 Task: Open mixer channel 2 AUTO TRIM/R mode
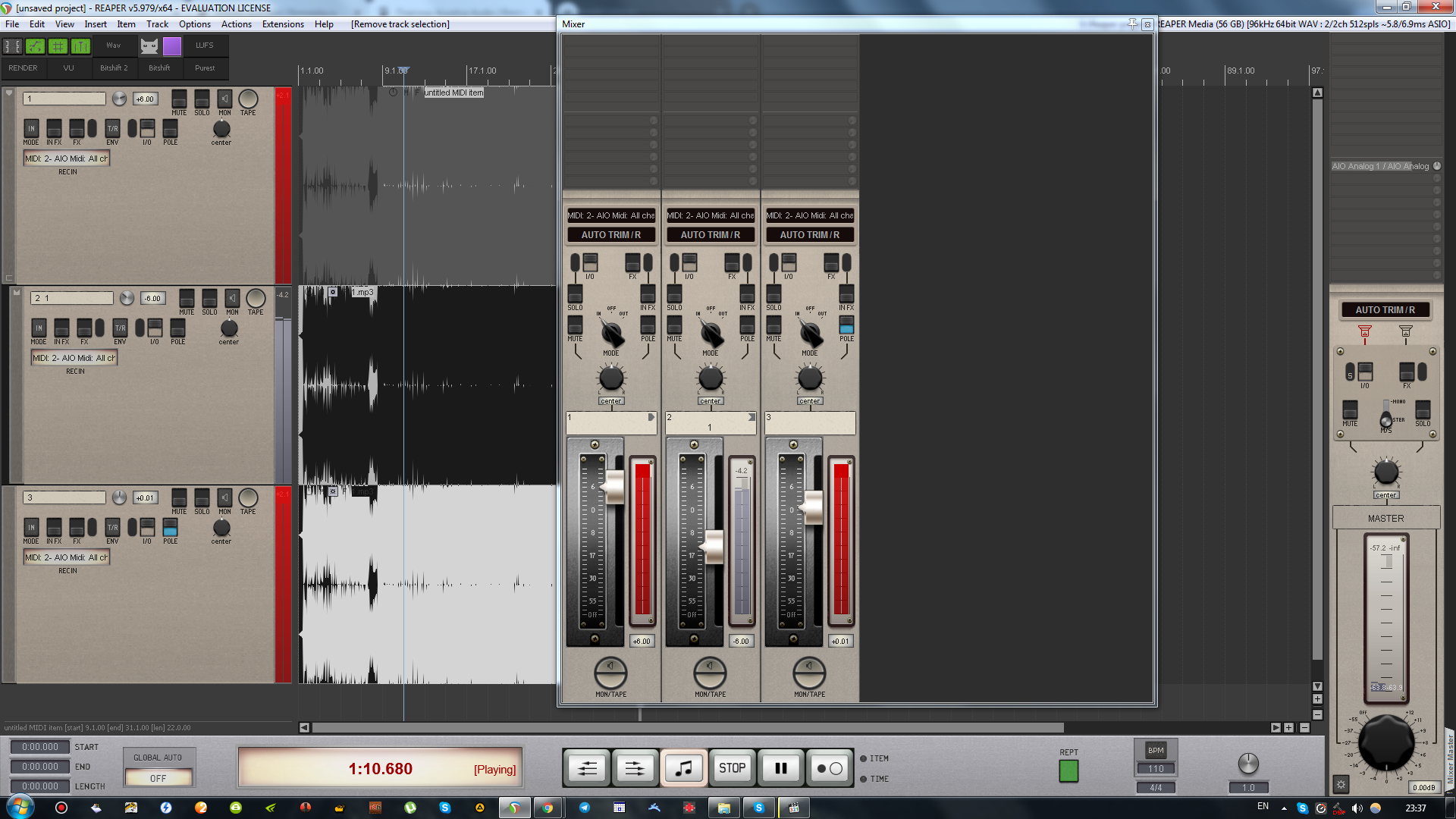[x=711, y=235]
